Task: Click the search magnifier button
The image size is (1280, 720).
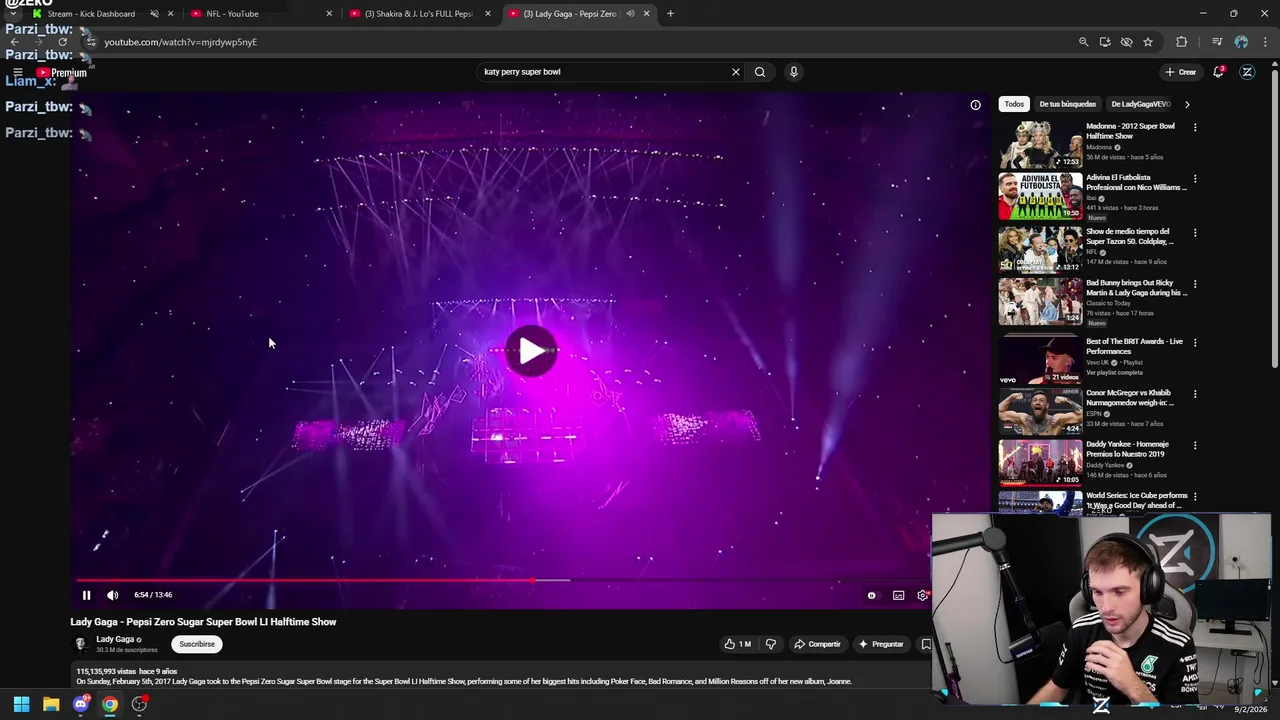Action: point(760,72)
